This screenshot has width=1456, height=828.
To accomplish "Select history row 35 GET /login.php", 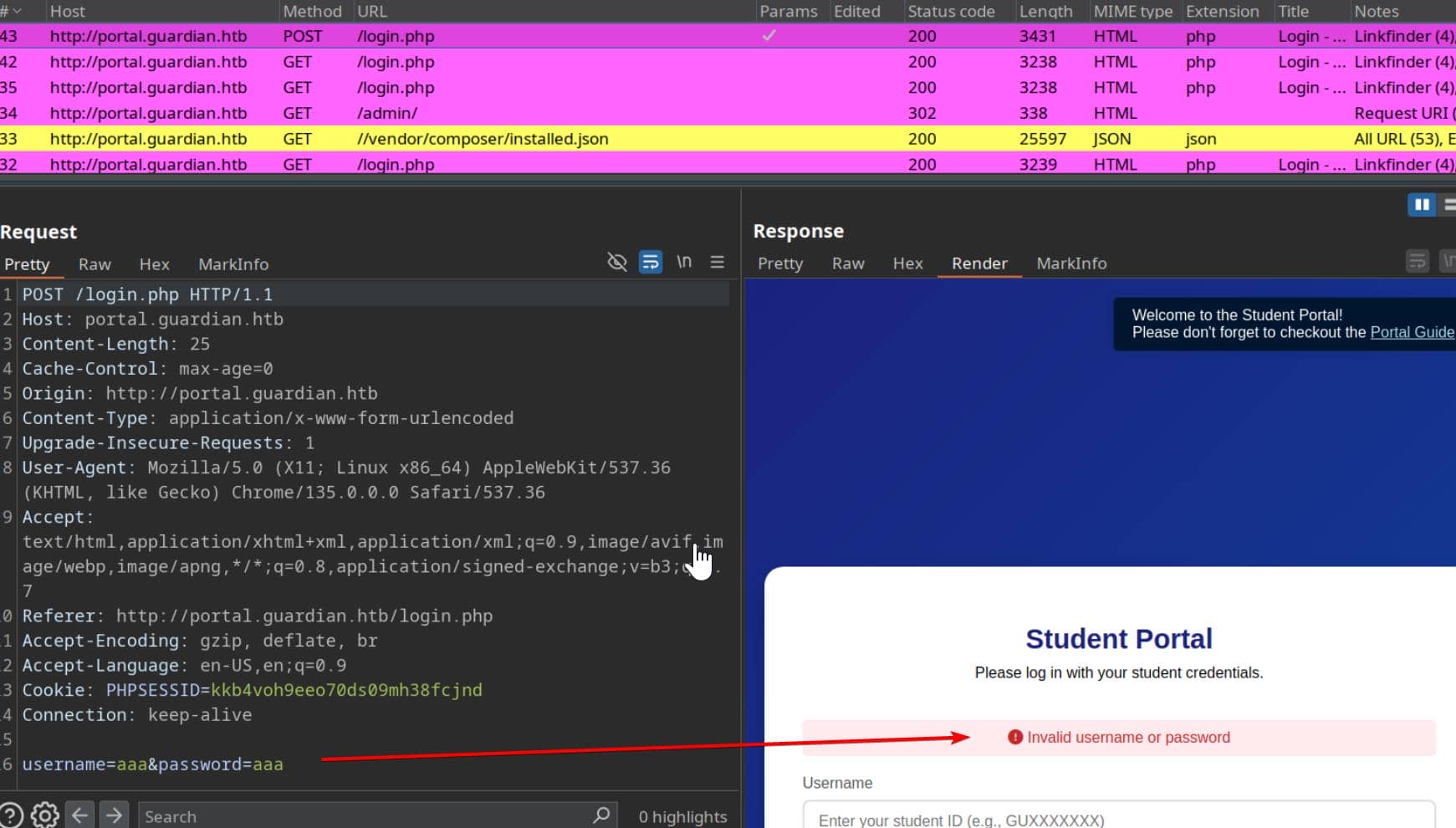I will [x=728, y=88].
